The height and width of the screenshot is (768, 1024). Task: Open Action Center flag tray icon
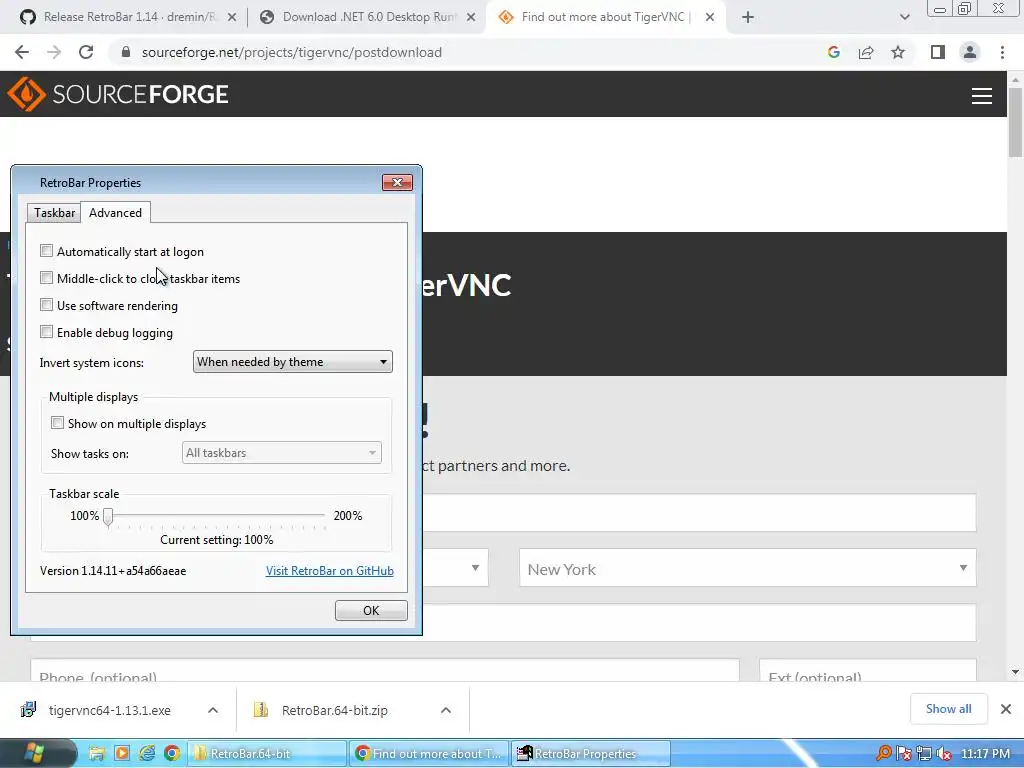[904, 754]
